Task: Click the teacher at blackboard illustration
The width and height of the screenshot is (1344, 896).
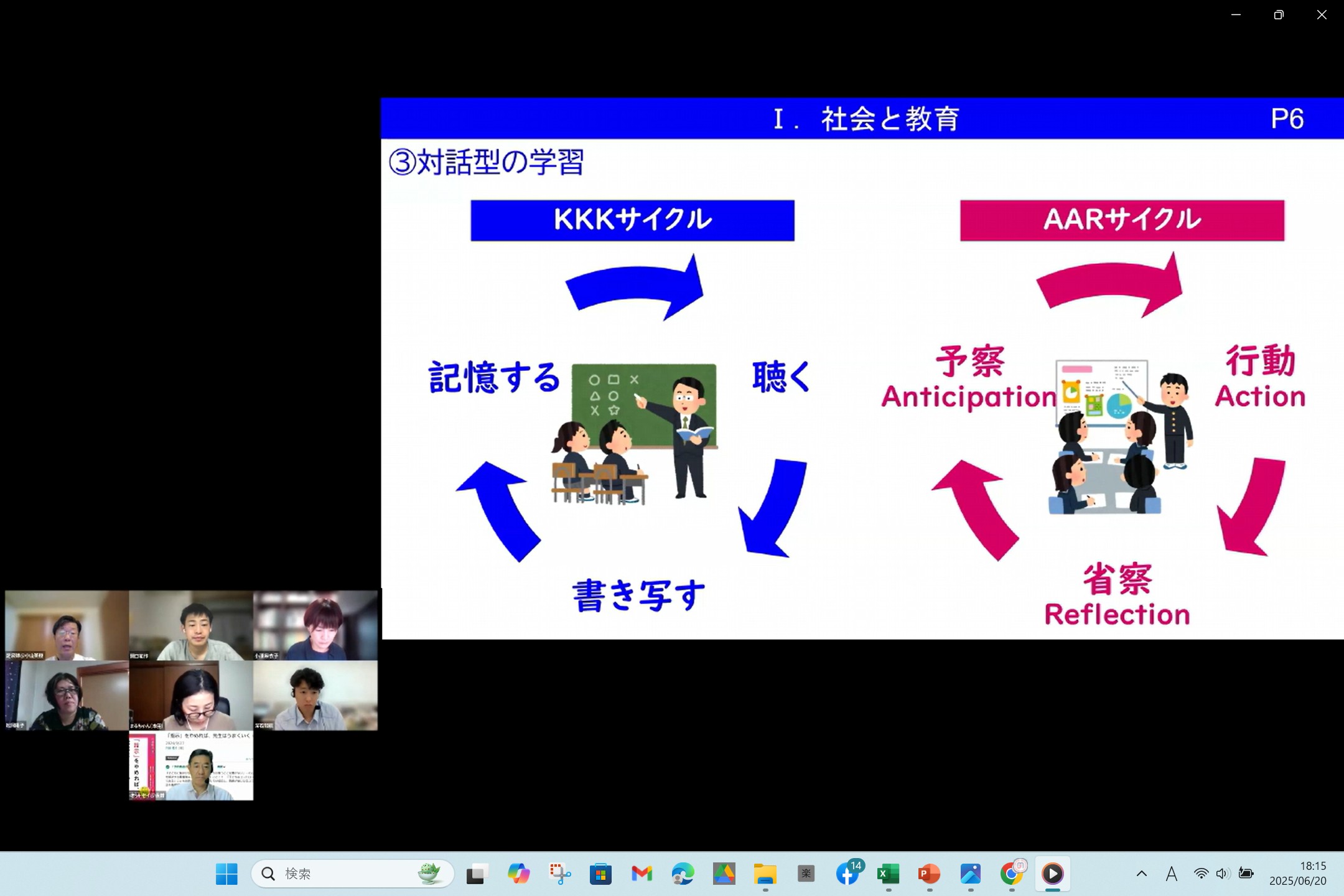Action: click(x=635, y=434)
